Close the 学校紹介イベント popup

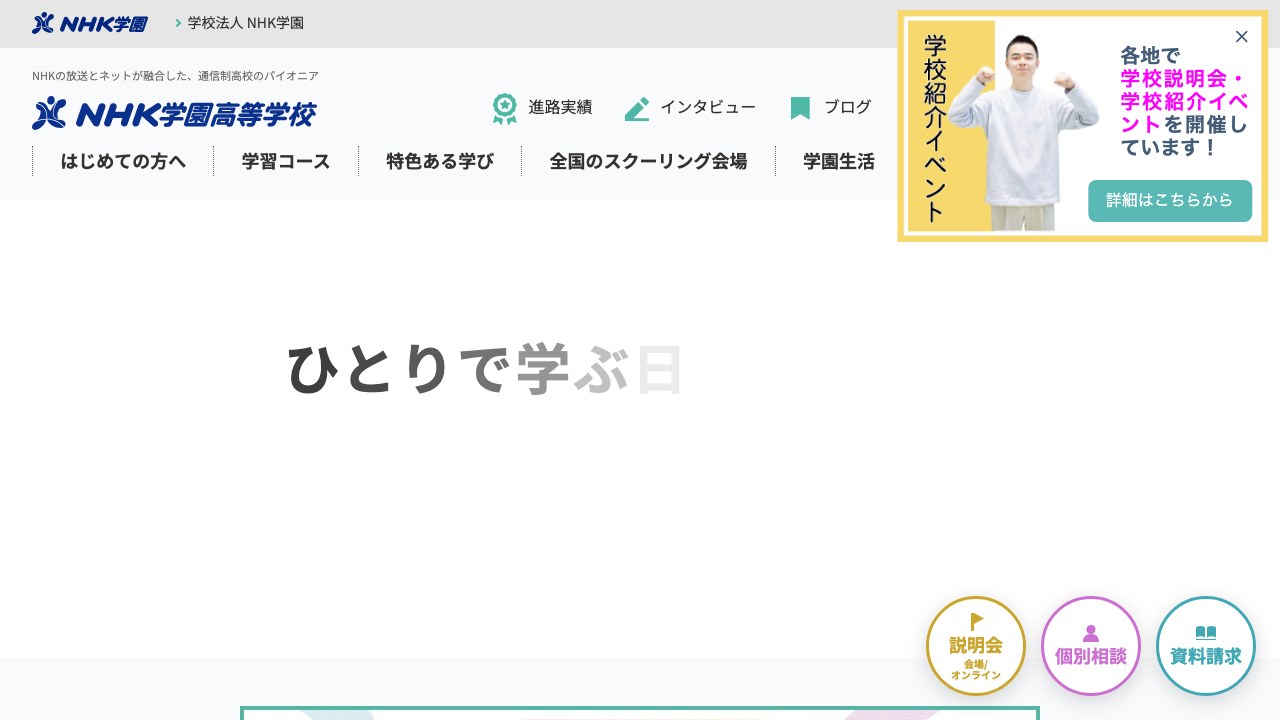[x=1242, y=37]
